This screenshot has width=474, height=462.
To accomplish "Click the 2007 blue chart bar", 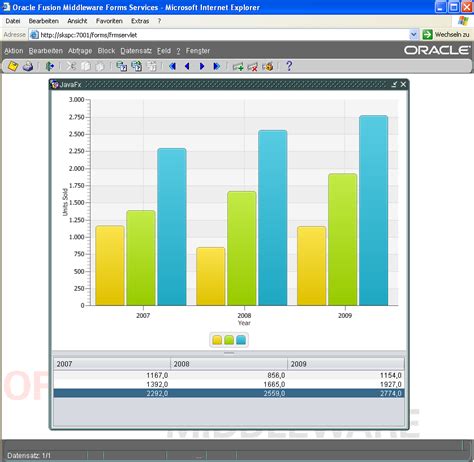I will point(172,227).
